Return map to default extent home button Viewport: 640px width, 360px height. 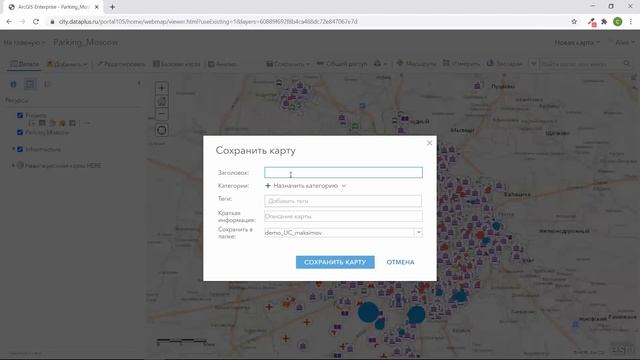click(x=162, y=101)
